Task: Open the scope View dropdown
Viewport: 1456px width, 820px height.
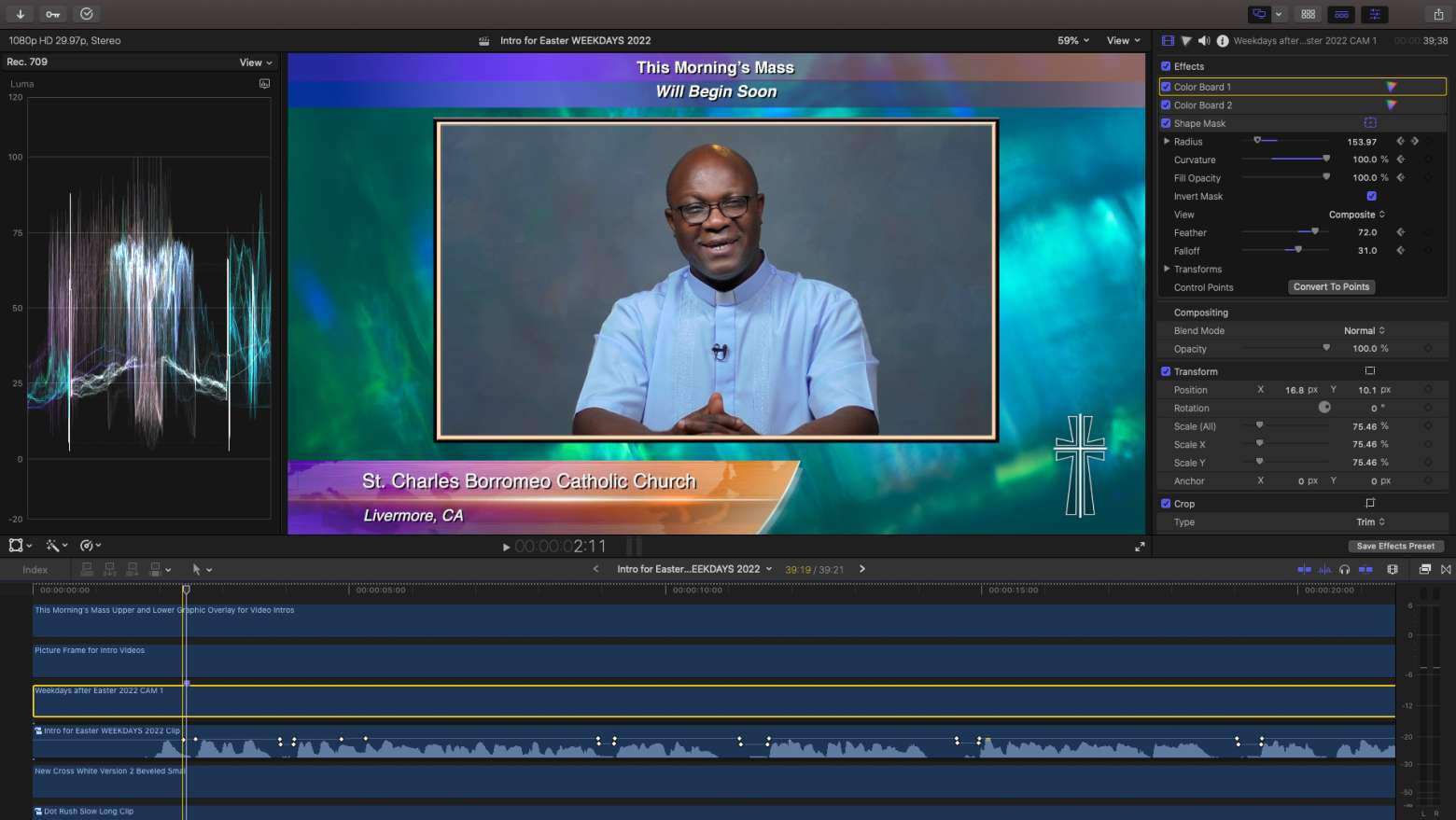Action: (256, 63)
